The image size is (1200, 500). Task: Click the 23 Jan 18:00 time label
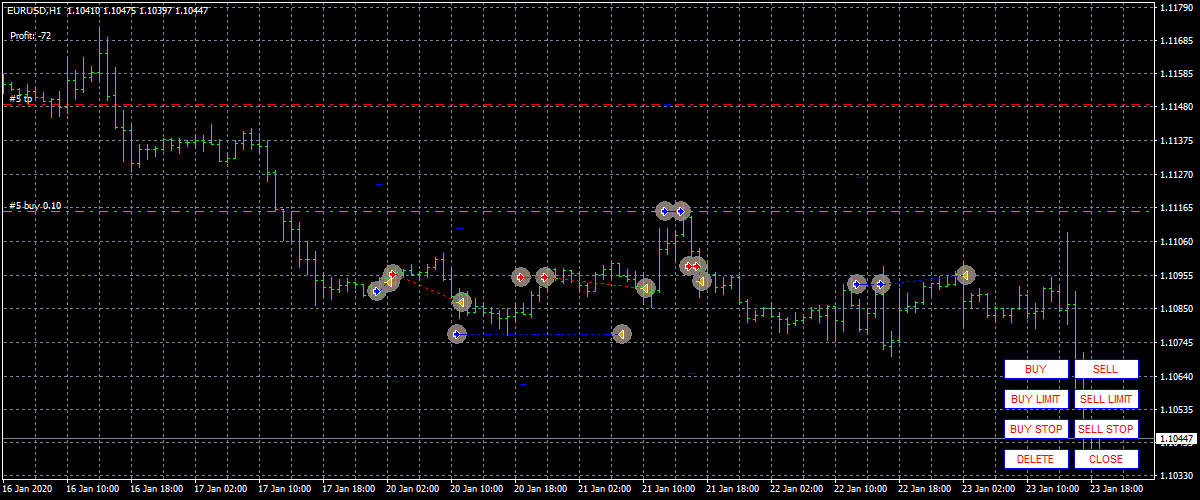1115,490
